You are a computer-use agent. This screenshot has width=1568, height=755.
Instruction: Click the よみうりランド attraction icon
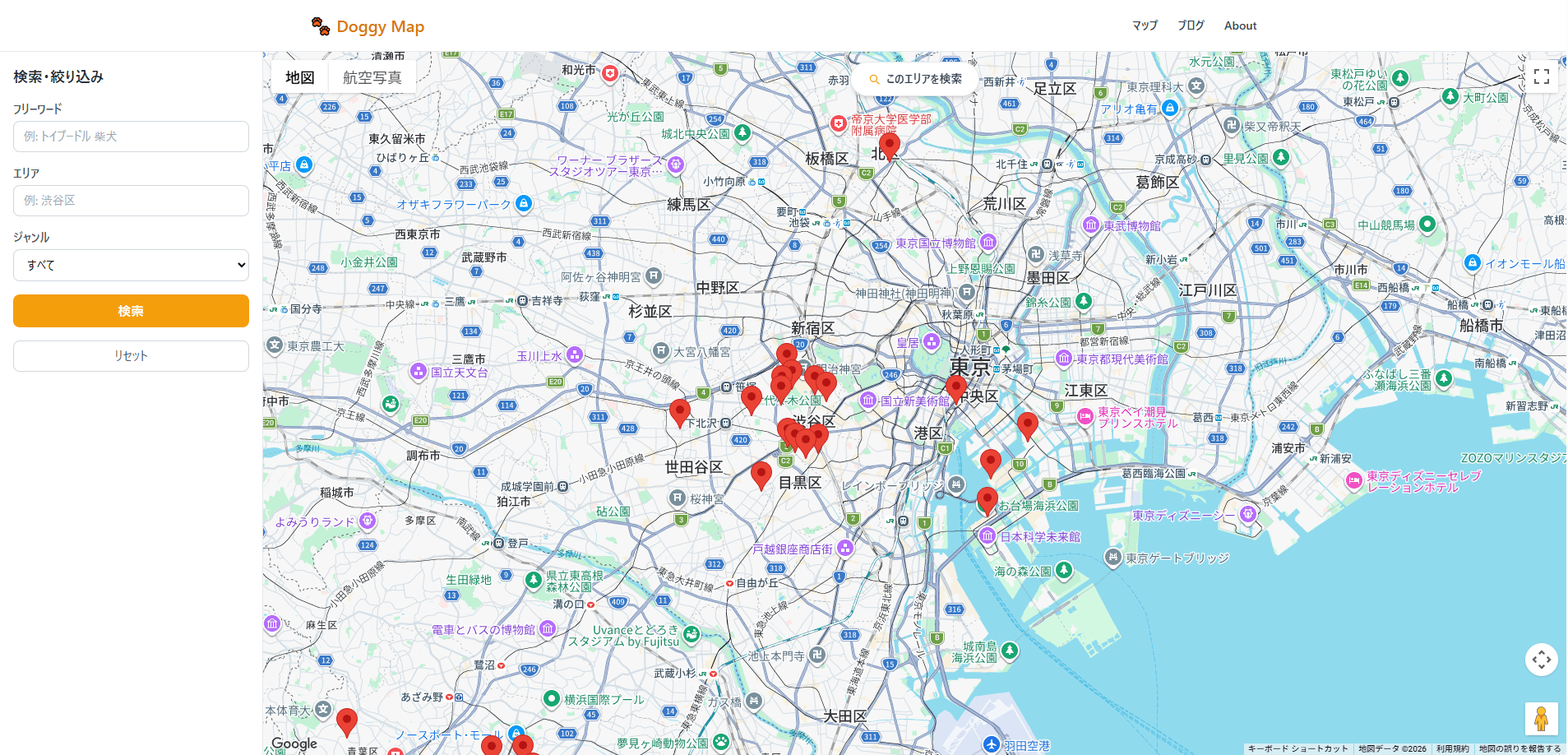click(x=368, y=521)
